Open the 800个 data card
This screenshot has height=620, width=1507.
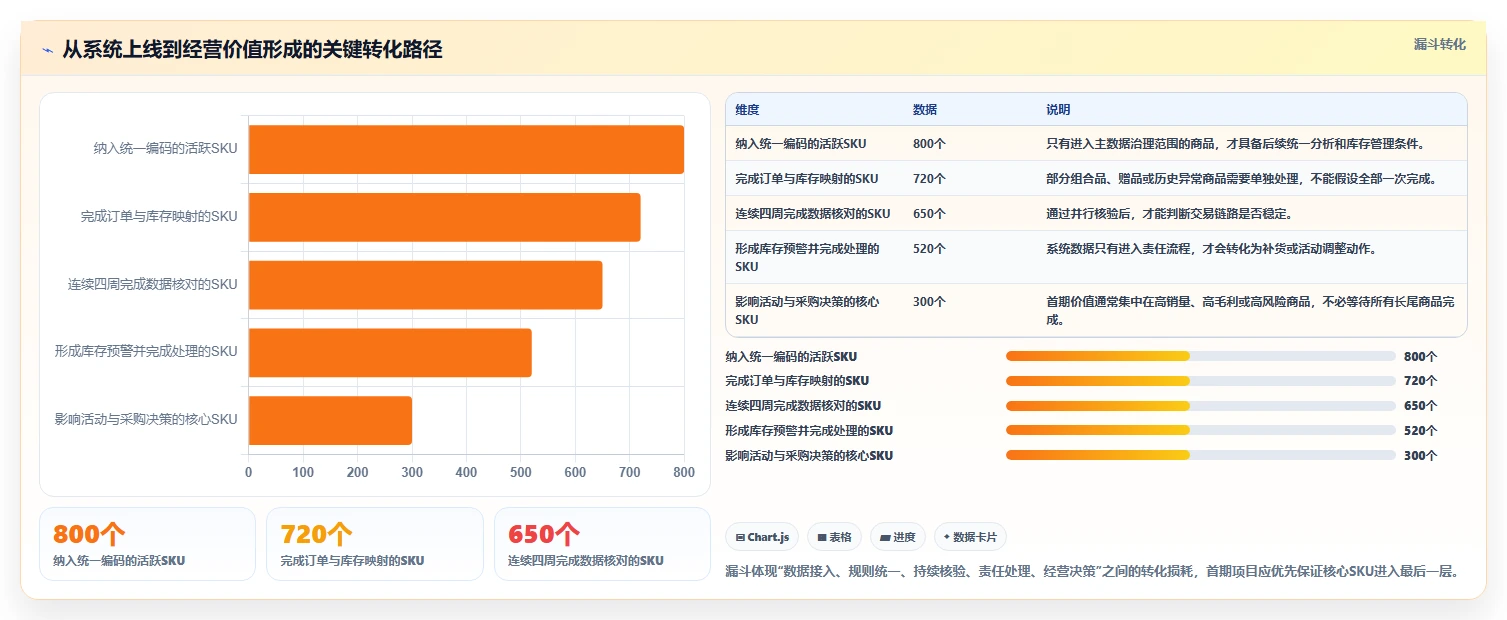148,544
